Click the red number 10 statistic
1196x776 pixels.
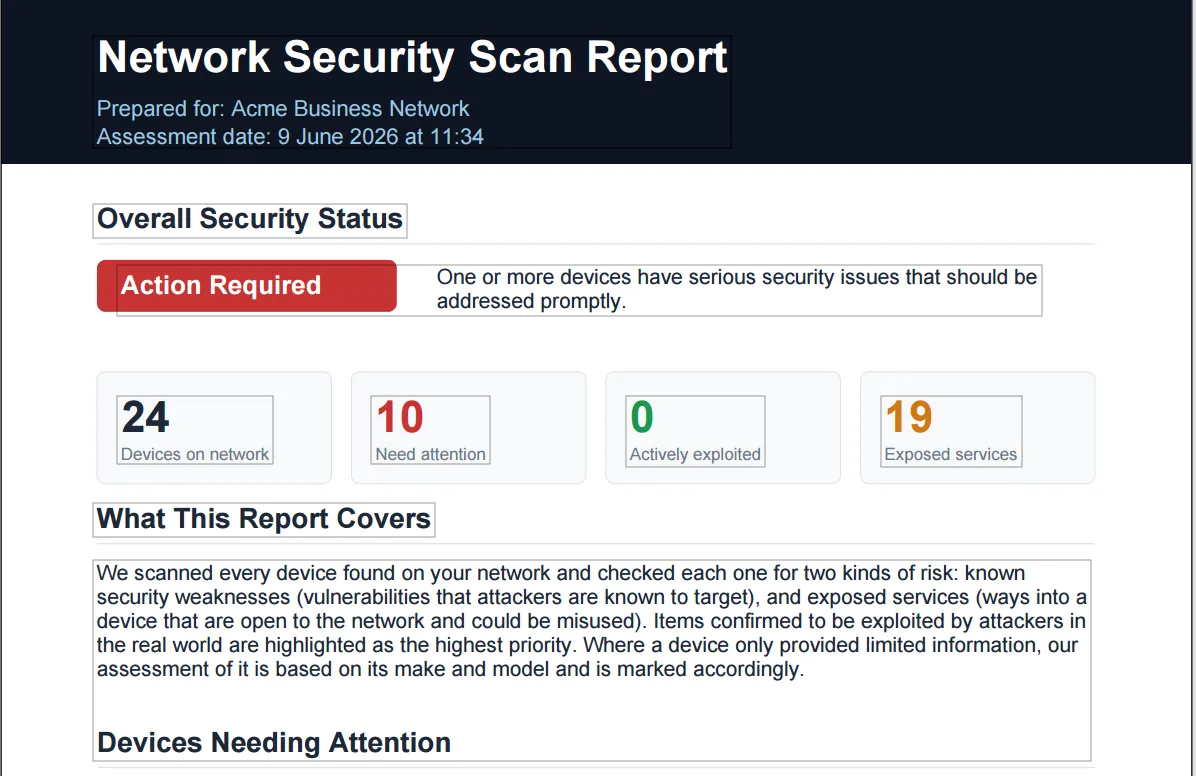point(400,417)
